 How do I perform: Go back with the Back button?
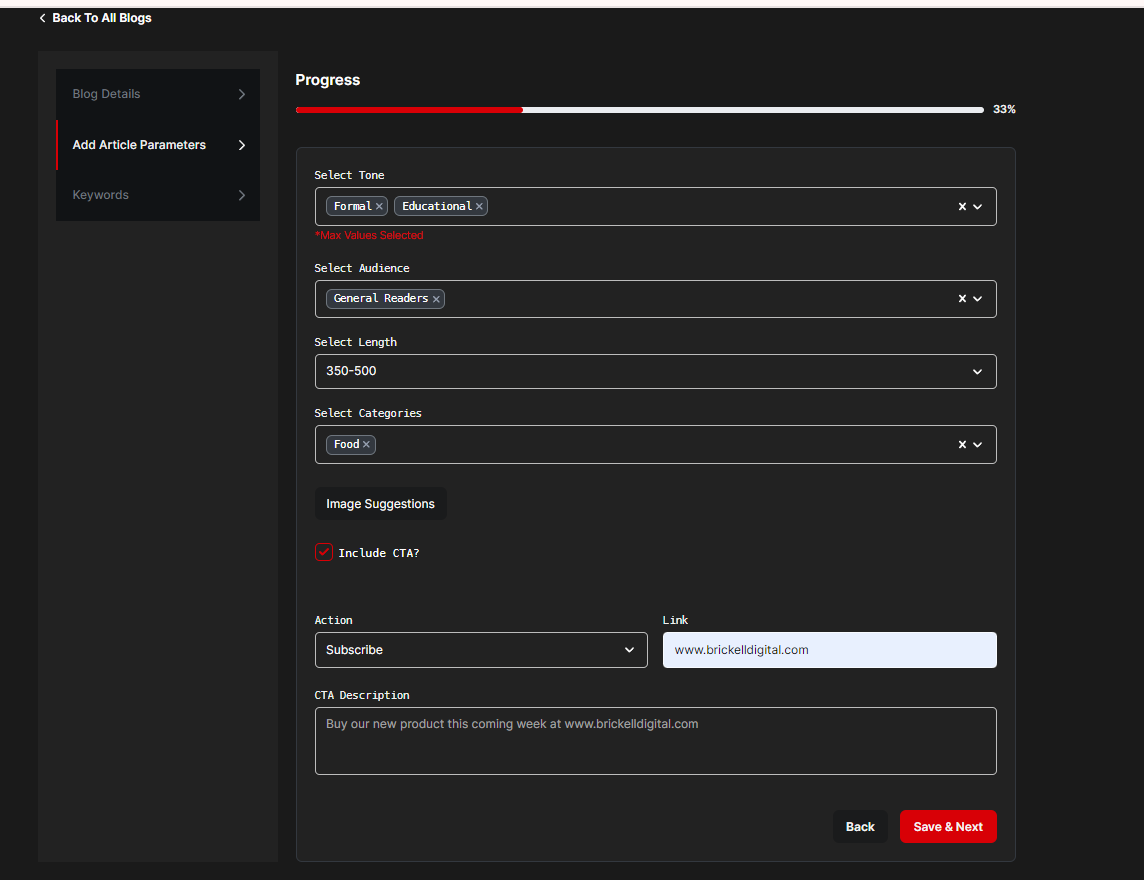pos(860,827)
